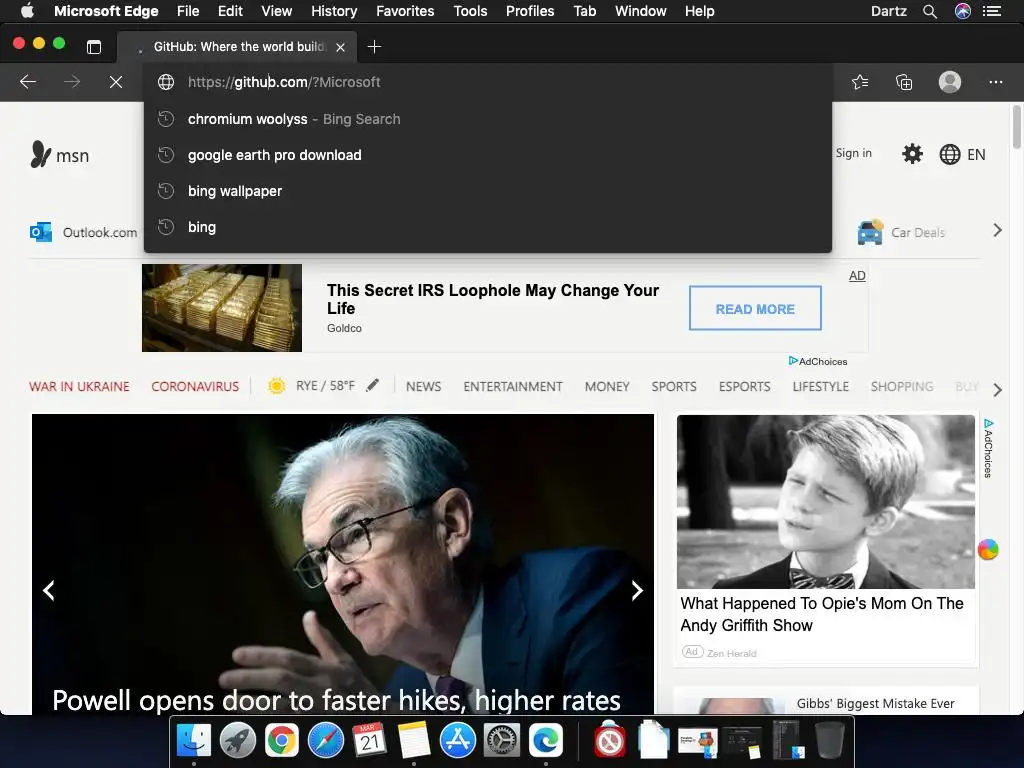The height and width of the screenshot is (768, 1024).
Task: Open the tab actions menu icon
Action: (x=94, y=46)
